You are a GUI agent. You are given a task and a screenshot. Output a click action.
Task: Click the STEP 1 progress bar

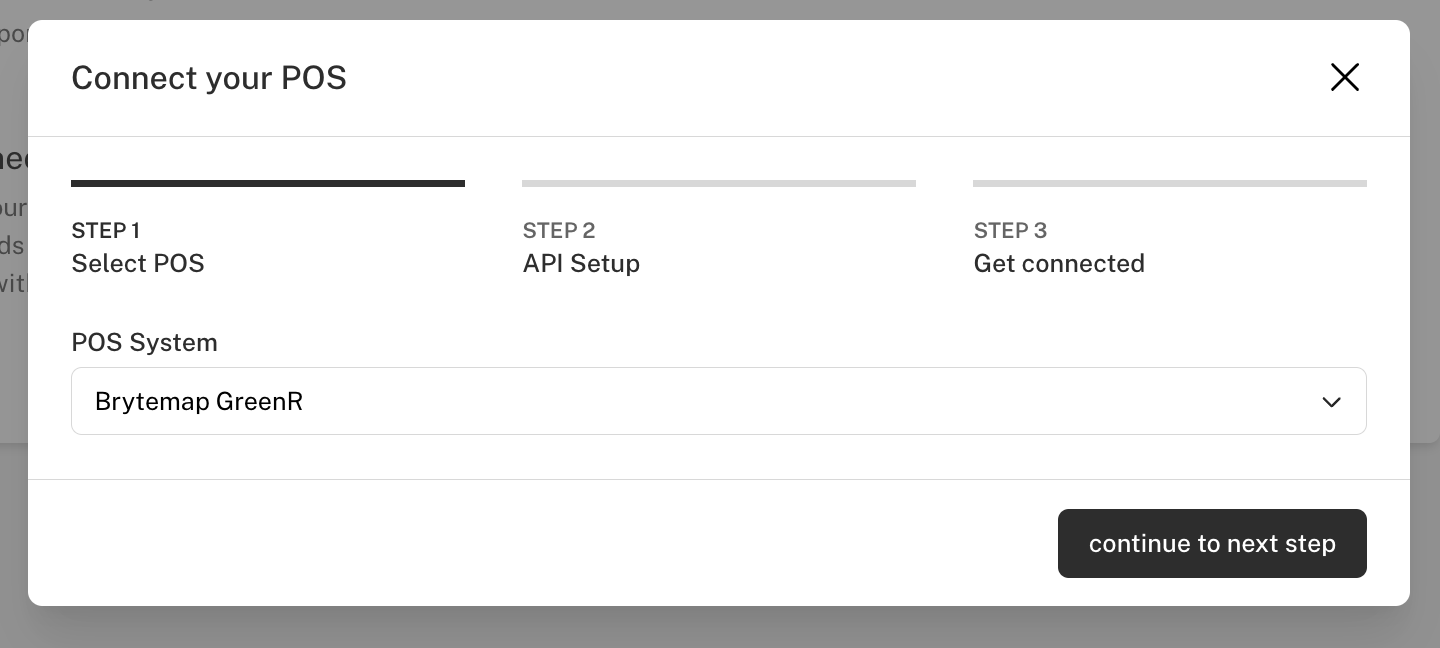coord(268,183)
